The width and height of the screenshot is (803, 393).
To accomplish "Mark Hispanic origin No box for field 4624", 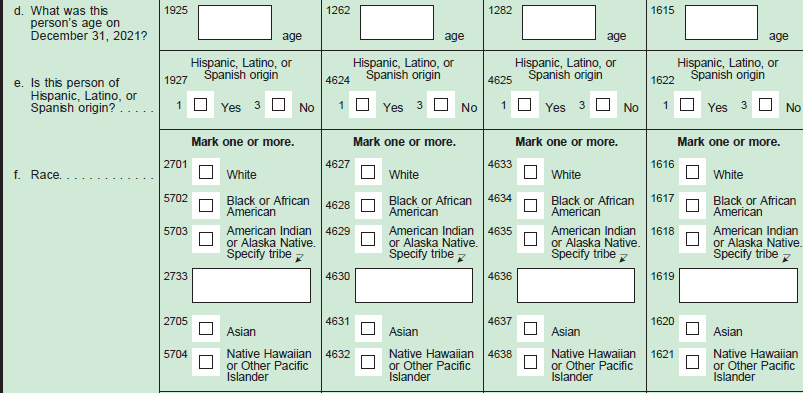I will point(440,105).
